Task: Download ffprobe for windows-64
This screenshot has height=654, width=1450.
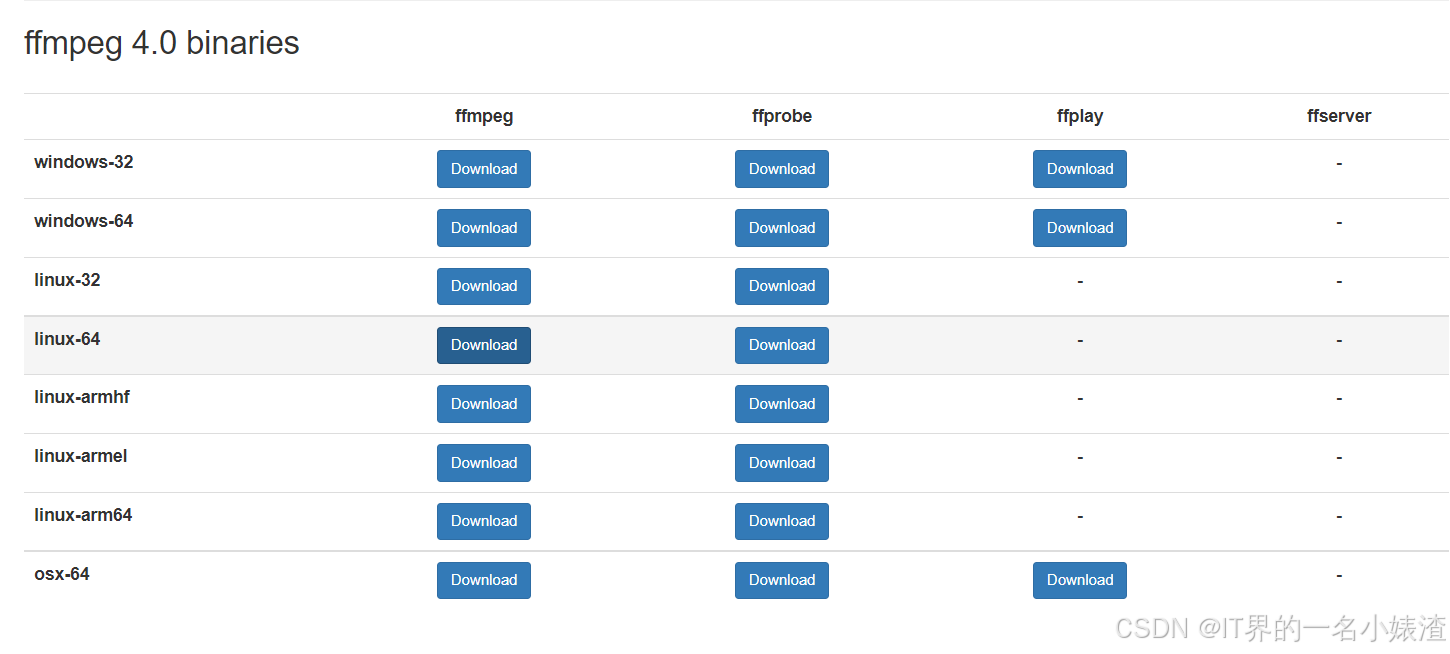Action: coord(782,228)
